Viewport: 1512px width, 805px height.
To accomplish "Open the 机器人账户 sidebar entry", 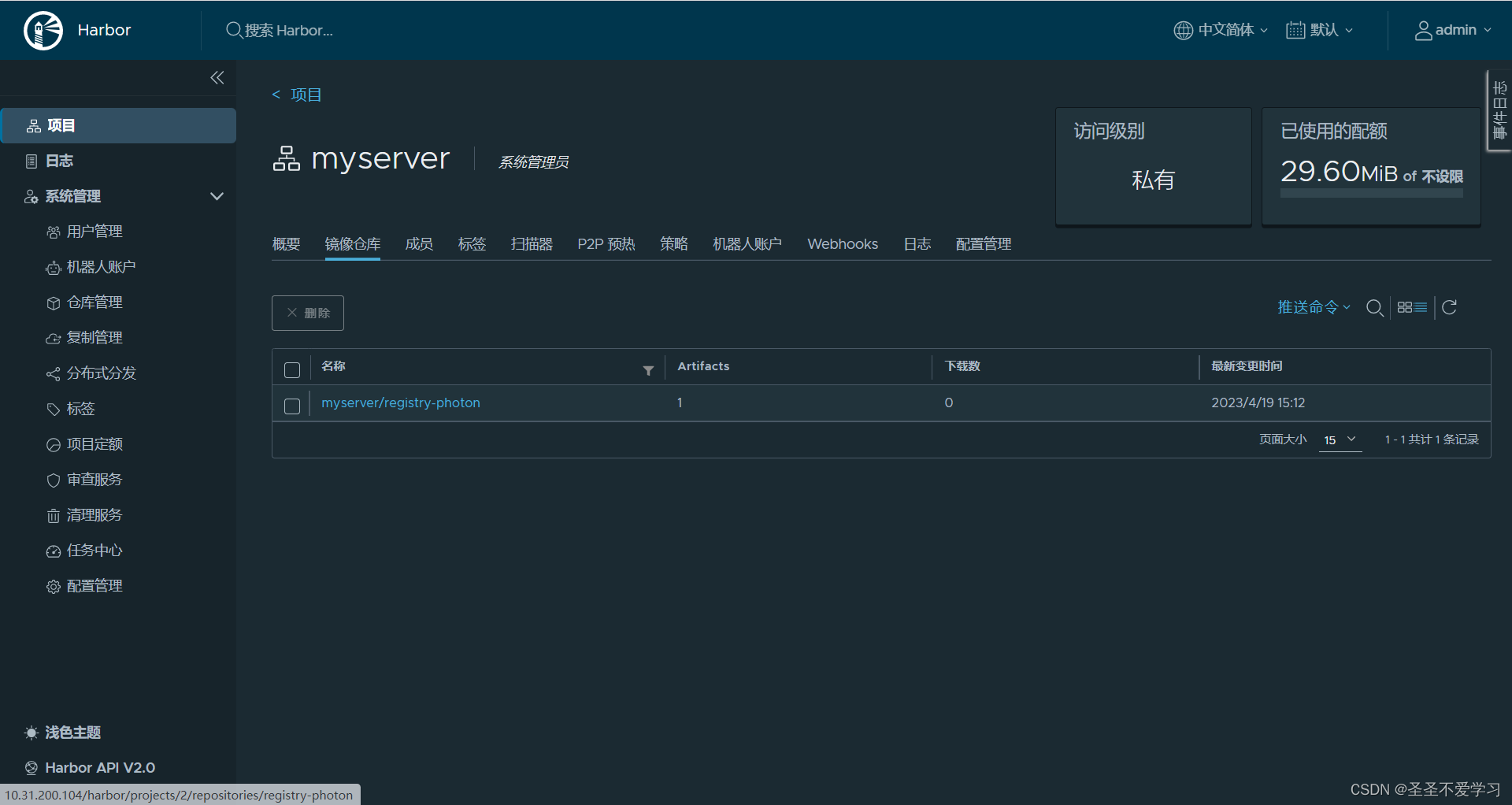I will point(101,267).
